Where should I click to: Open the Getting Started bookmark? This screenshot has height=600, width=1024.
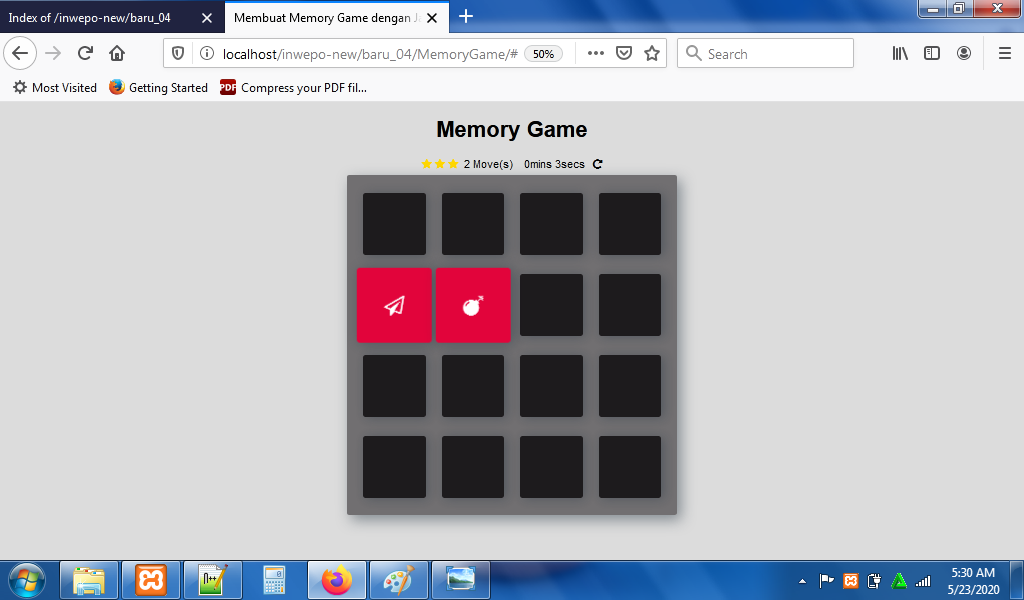(159, 87)
